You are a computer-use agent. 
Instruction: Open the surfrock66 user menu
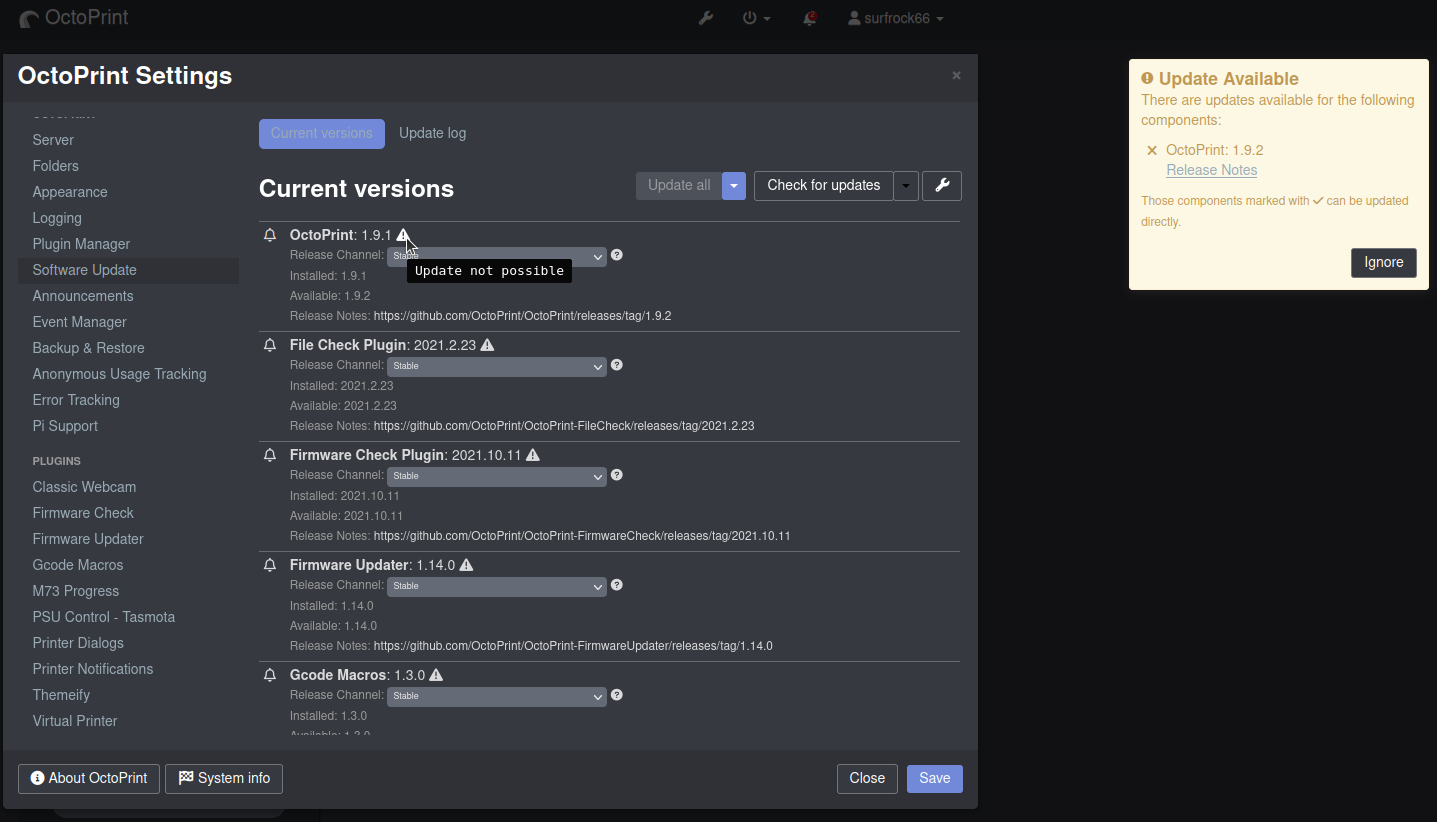click(895, 17)
